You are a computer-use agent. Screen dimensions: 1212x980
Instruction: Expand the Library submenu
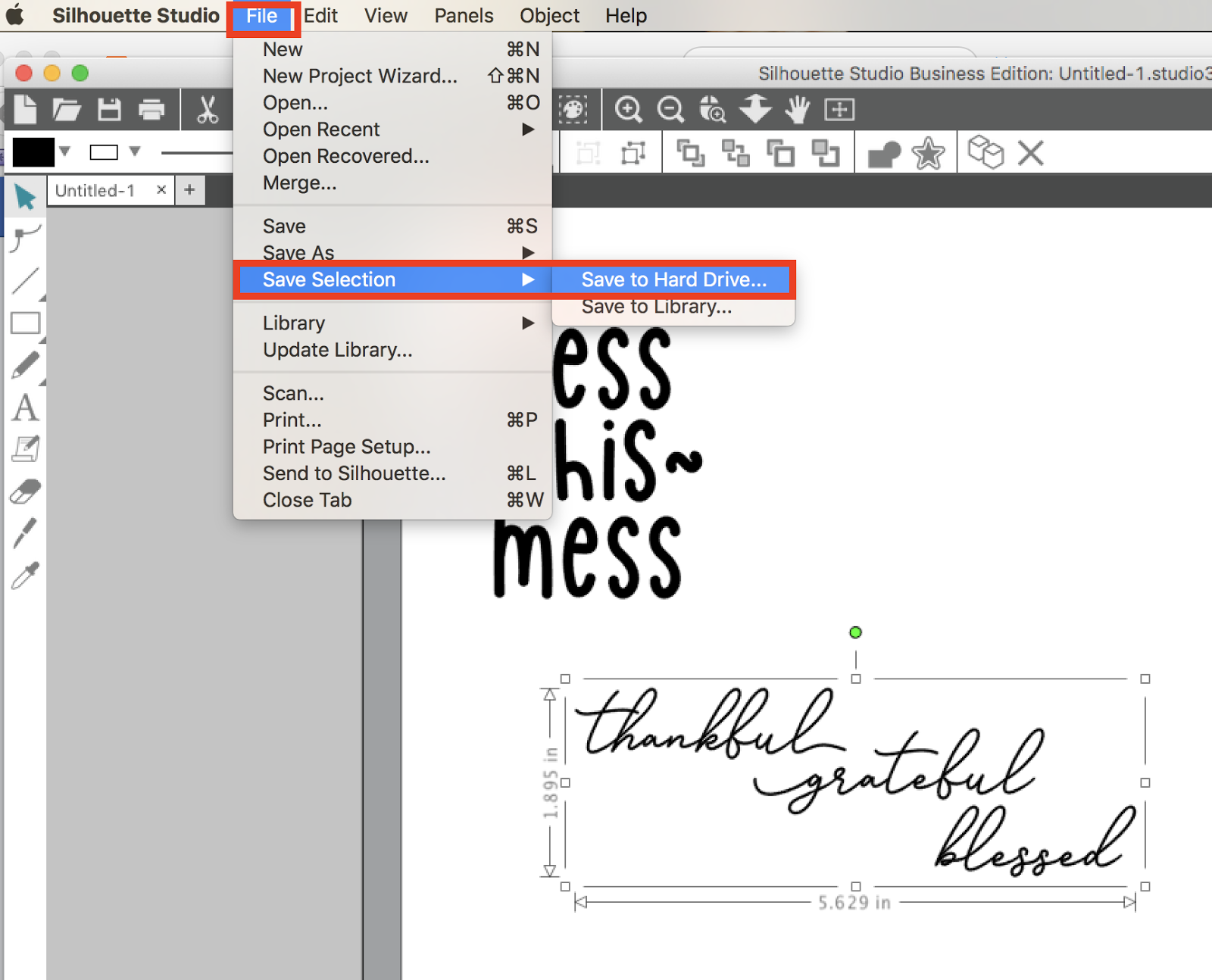528,323
